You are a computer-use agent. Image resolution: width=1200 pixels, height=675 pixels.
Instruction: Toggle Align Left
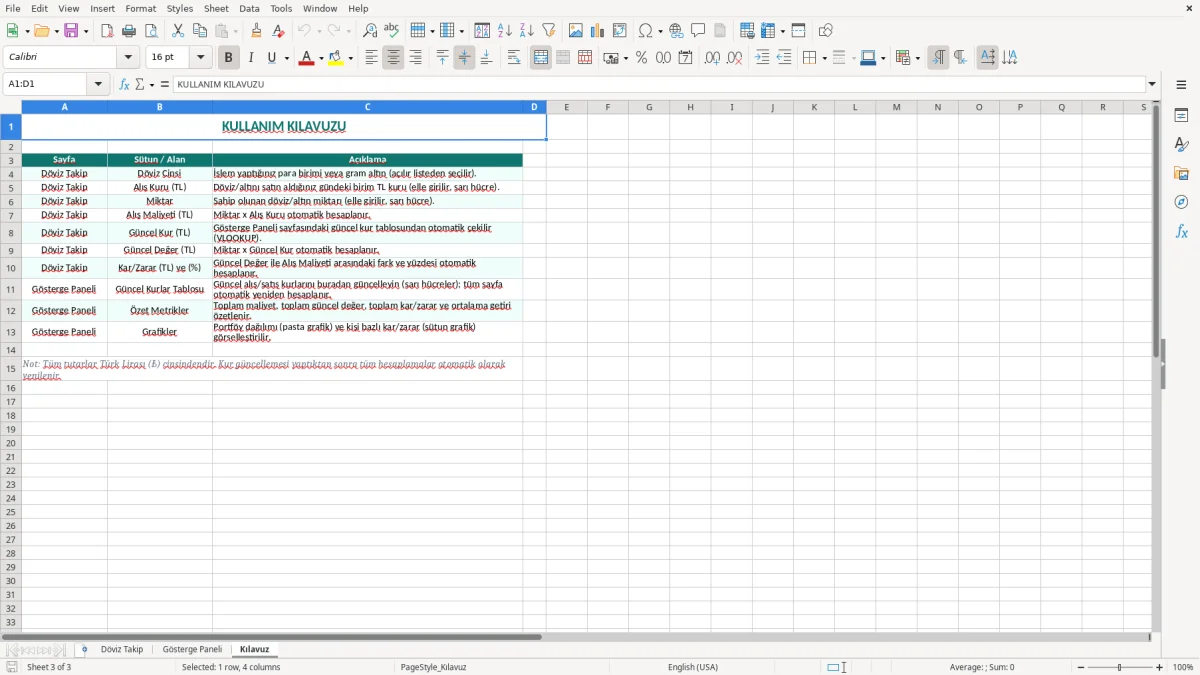click(x=371, y=58)
